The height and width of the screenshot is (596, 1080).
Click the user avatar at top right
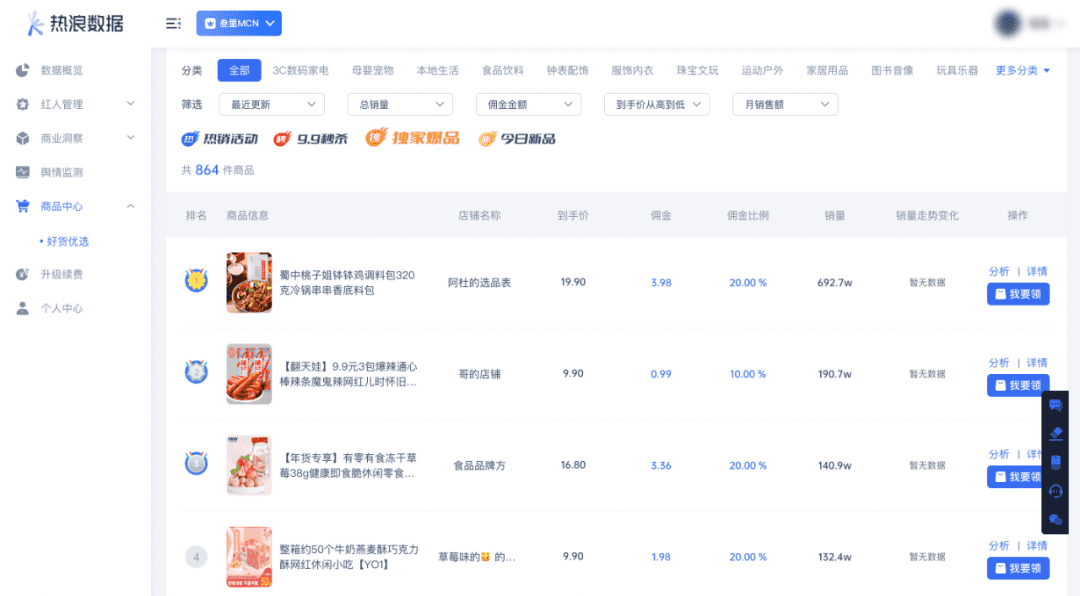coord(1008,23)
